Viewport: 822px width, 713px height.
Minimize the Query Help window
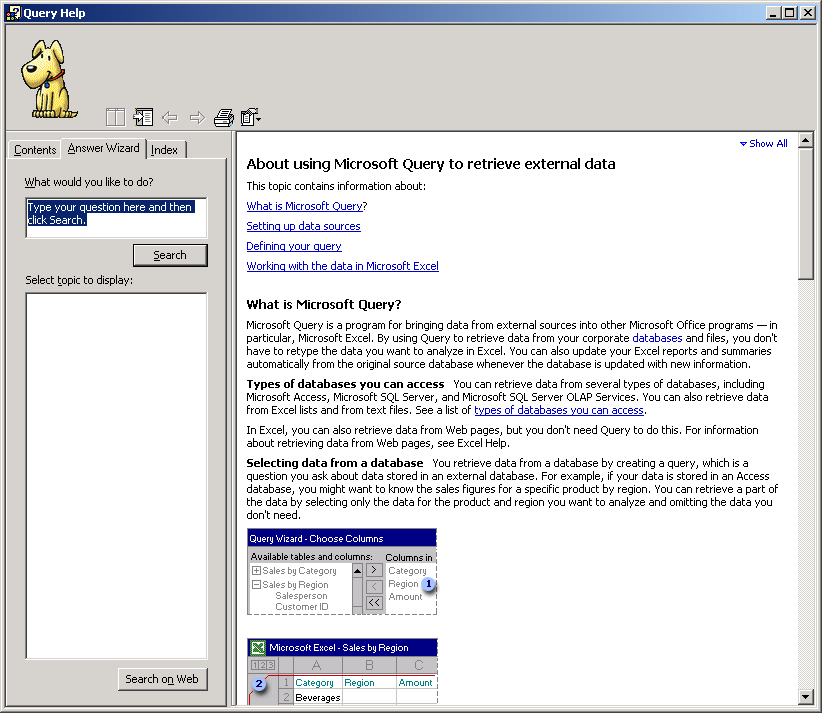773,13
